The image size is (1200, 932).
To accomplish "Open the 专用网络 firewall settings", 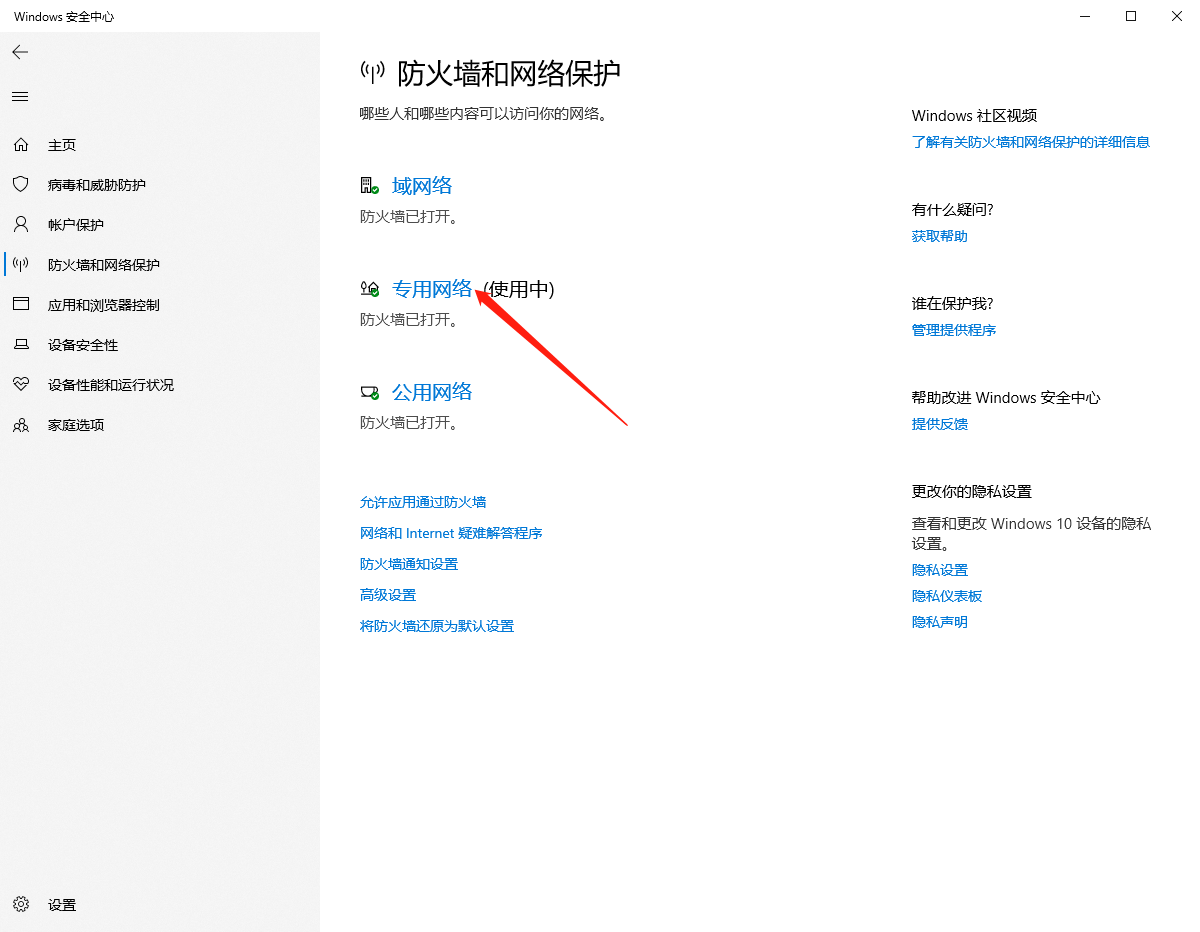I will (432, 290).
